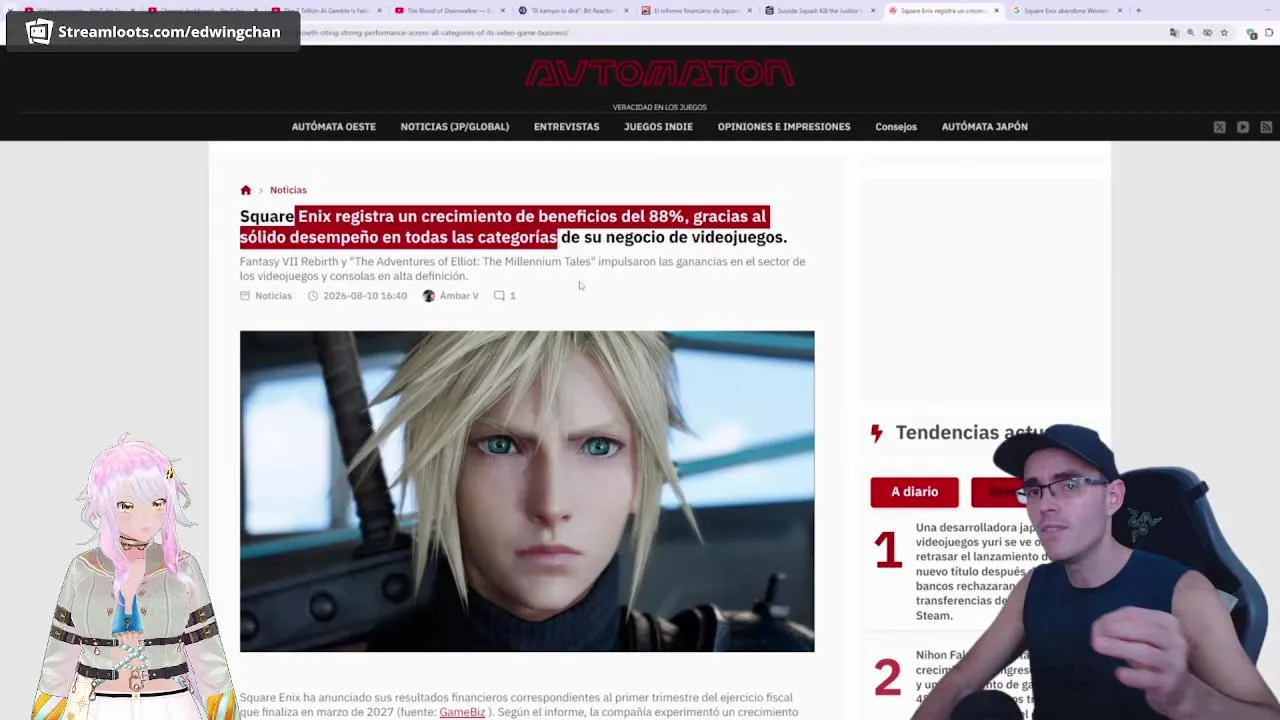Click the translate page icon in address bar
The width and height of the screenshot is (1280, 720).
pos(1174,33)
